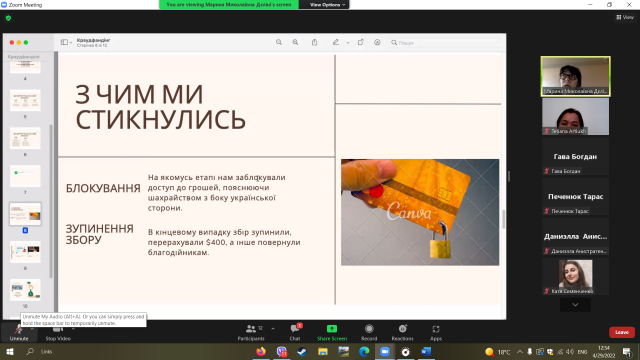Expand participants options arrow beside count
The width and height of the screenshot is (640, 360).
pos(273,328)
